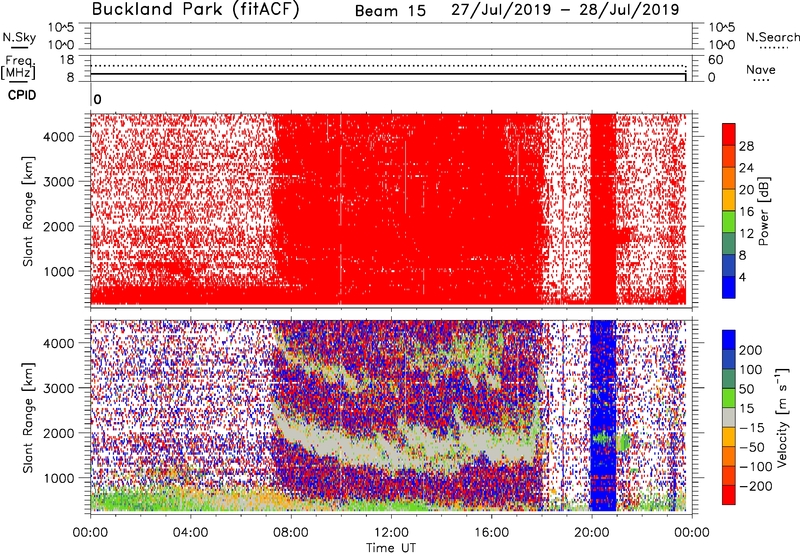Screen dimensions: 800x554
Task: Click the "60" tick on the Nave axis
Action: tap(715, 60)
